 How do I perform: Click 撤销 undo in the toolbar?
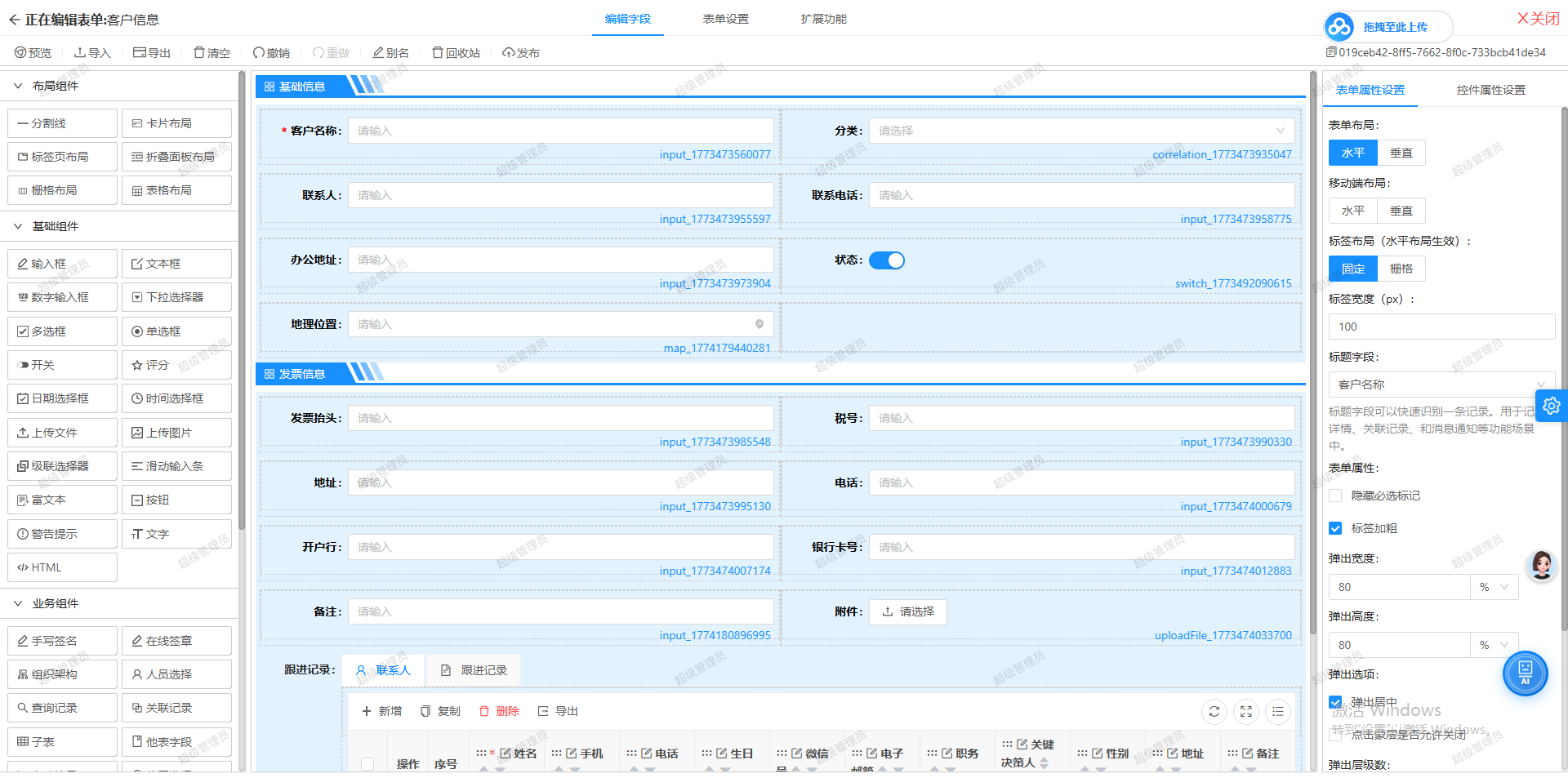tap(271, 53)
